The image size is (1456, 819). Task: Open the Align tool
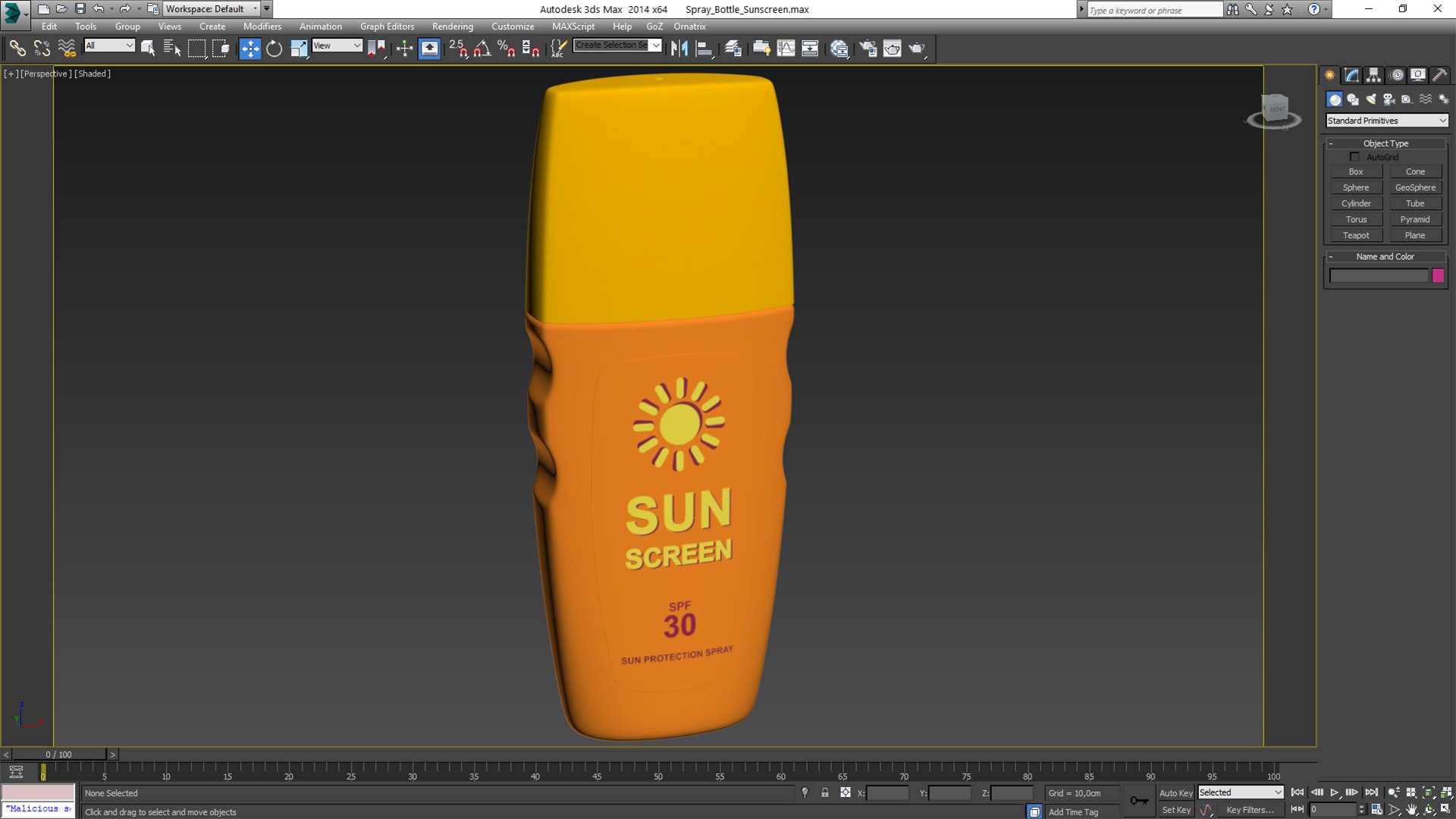tap(704, 49)
